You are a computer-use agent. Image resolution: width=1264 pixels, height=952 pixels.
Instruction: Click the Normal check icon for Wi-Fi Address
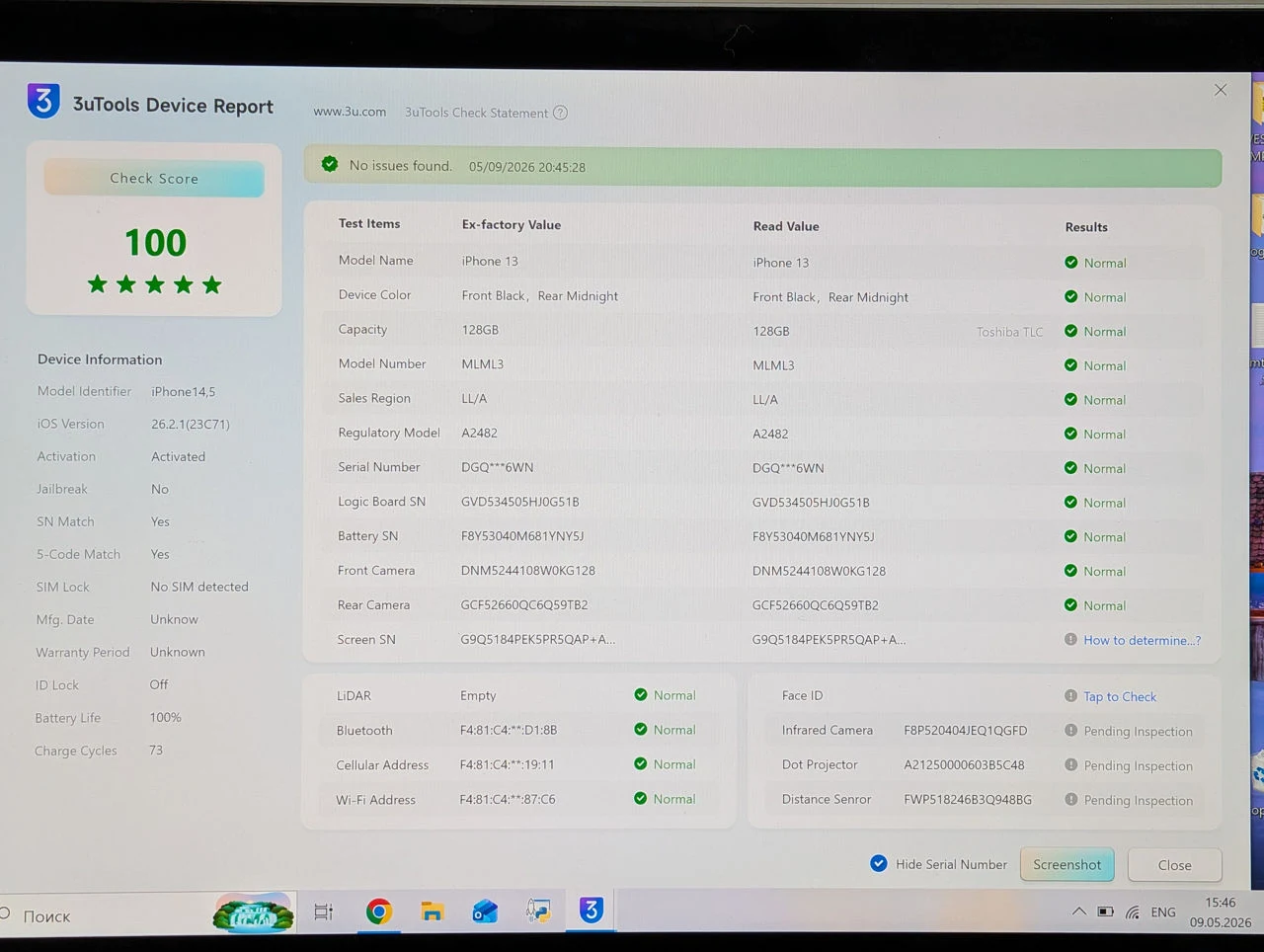[x=641, y=799]
